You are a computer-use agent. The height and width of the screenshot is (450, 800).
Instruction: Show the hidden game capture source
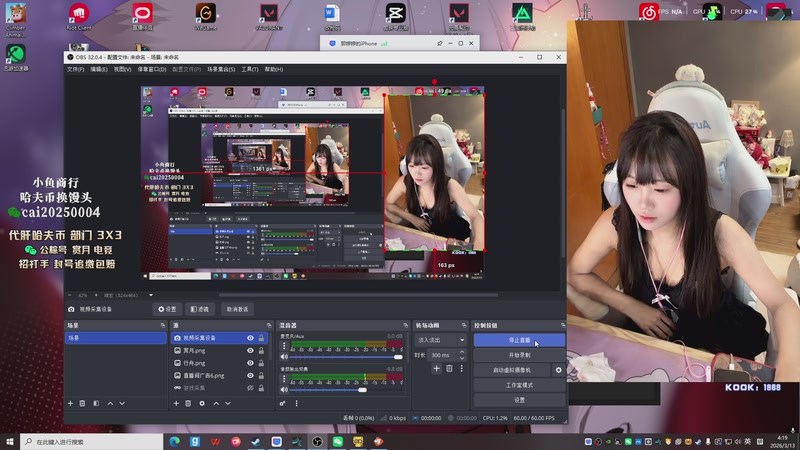point(250,388)
